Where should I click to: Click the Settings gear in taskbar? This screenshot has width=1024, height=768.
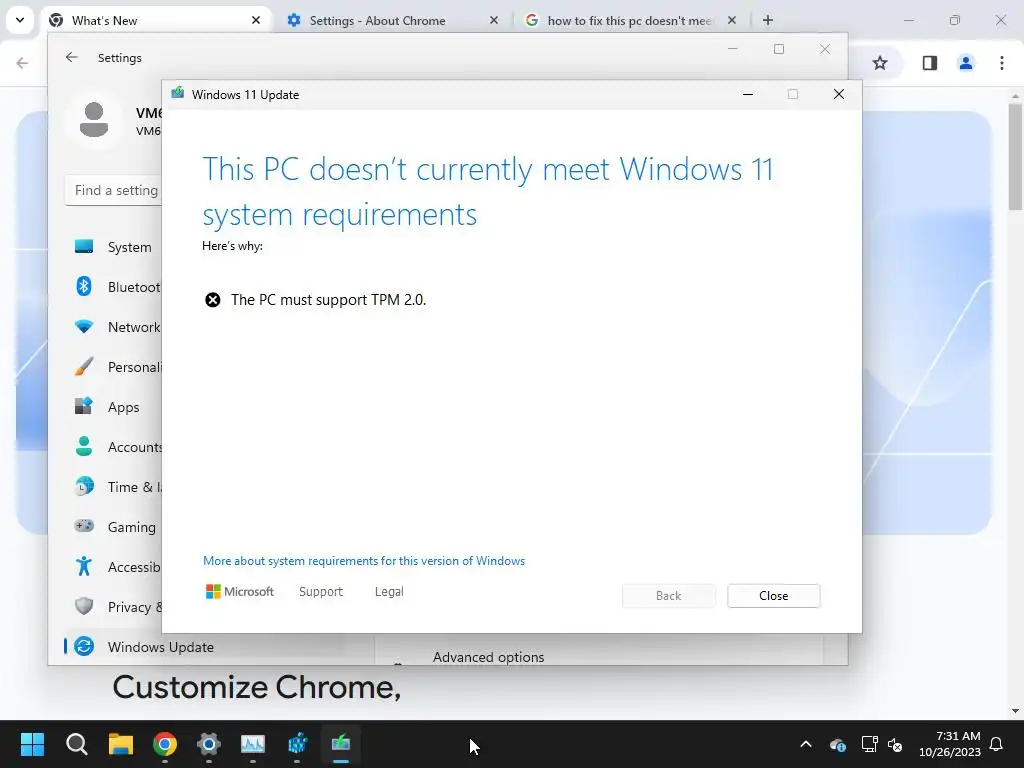tap(209, 743)
